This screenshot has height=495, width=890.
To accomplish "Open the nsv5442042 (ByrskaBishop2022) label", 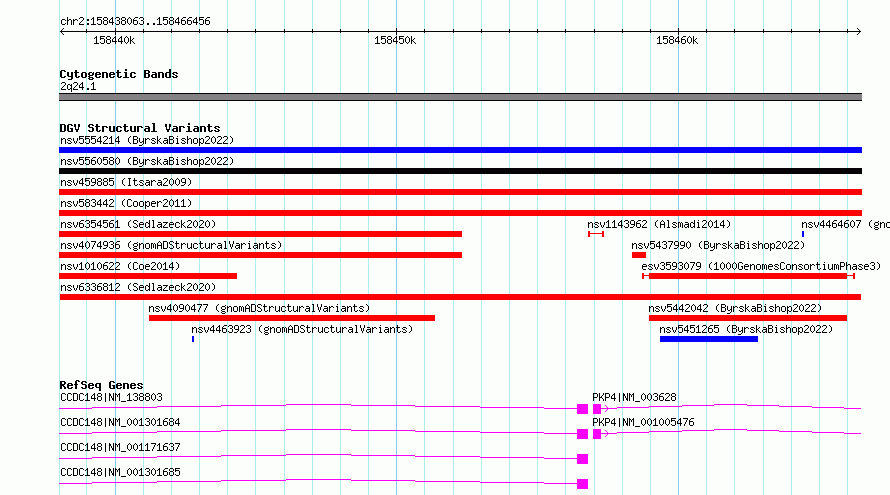I will (735, 308).
